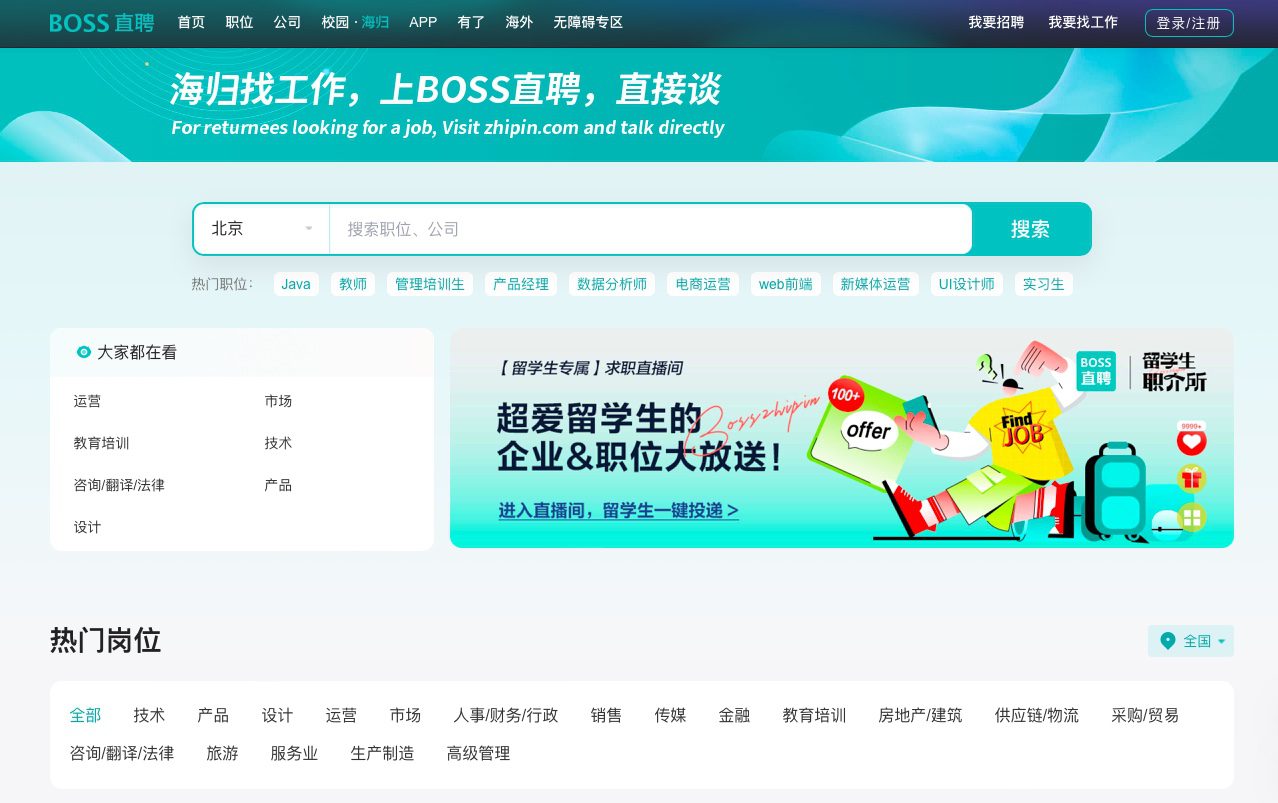1278x803 pixels.
Task: Open 无障碍专区 in the navigation bar
Action: pos(588,22)
